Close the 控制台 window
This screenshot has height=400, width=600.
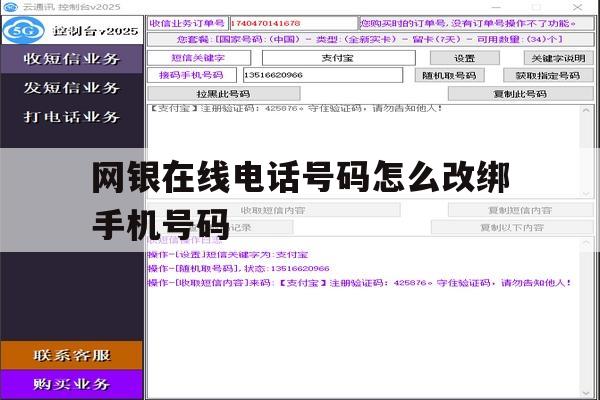pos(577,7)
